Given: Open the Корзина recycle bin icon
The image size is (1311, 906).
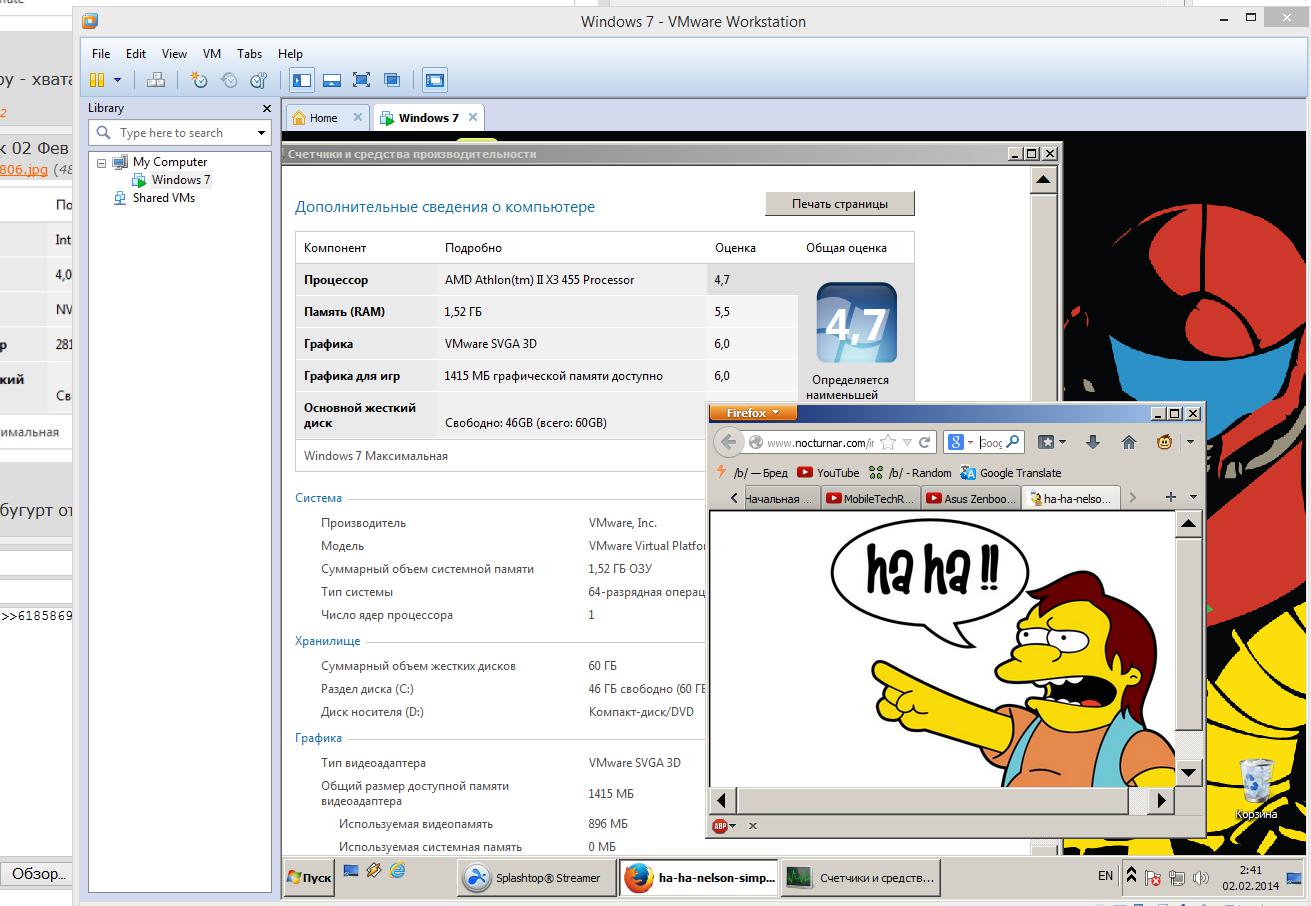Looking at the screenshot, I should pos(1256,789).
